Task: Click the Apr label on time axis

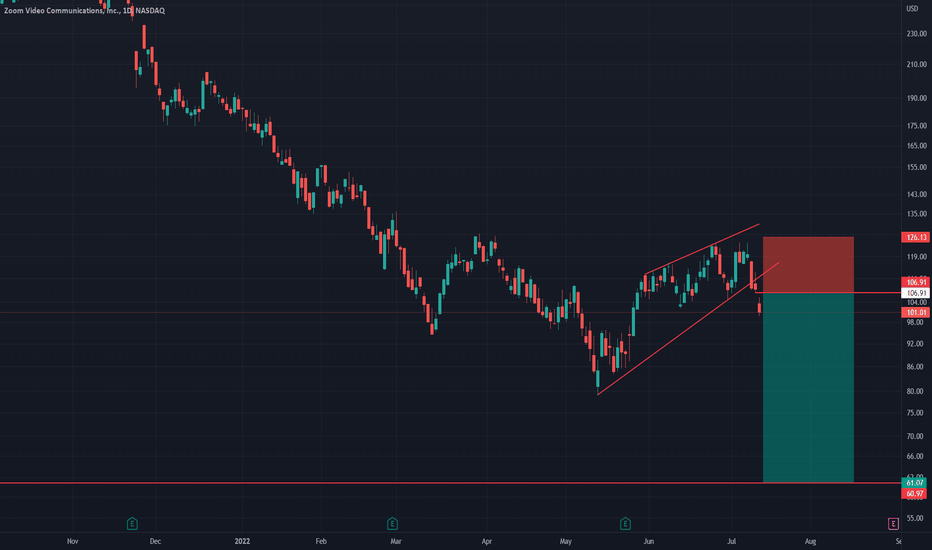Action: click(x=487, y=541)
